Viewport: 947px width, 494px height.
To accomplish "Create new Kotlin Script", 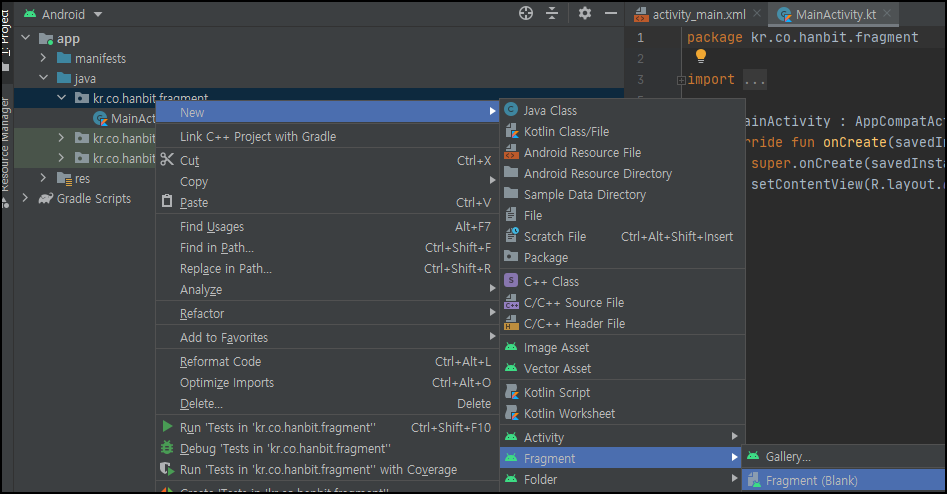I will click(622, 393).
